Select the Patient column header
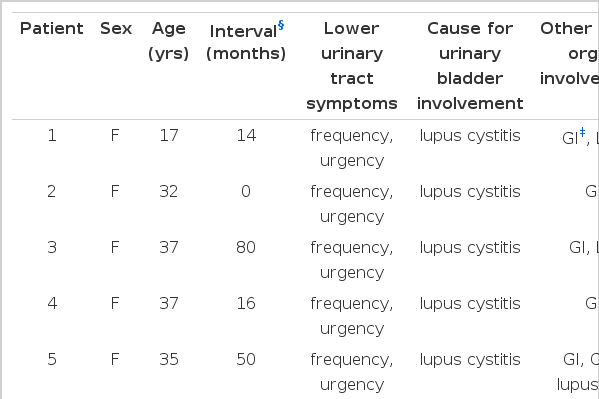Viewport: 599px width, 399px height. pyautogui.click(x=52, y=28)
